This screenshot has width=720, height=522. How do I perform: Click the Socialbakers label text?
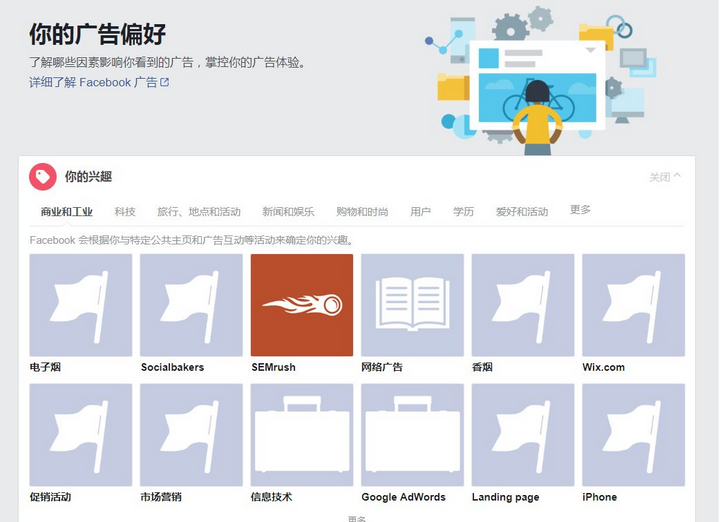pyautogui.click(x=172, y=367)
